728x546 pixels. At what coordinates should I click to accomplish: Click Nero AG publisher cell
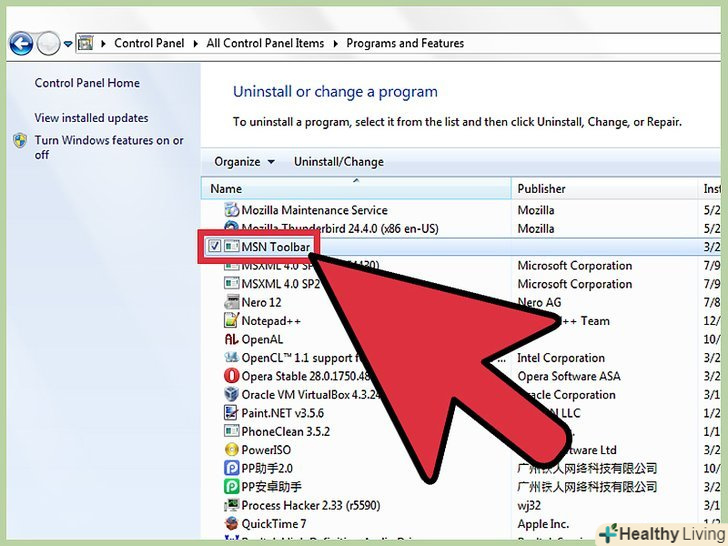[x=539, y=302]
